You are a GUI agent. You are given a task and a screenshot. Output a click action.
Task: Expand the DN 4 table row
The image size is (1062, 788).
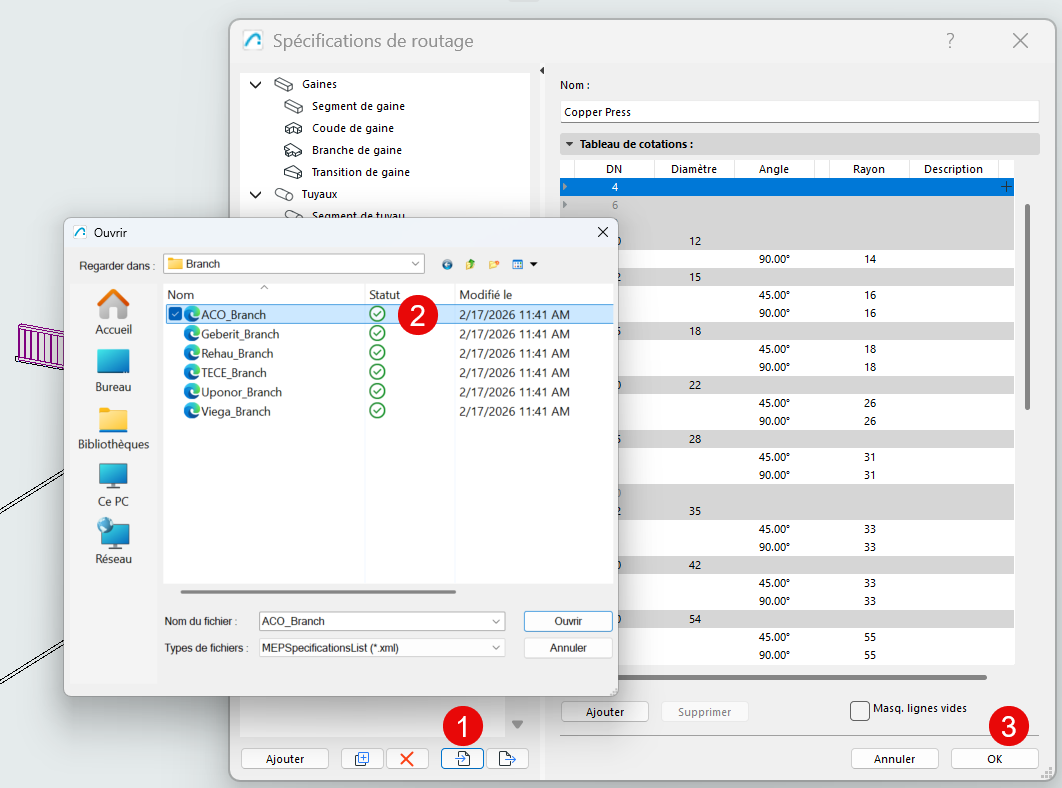pyautogui.click(x=565, y=186)
